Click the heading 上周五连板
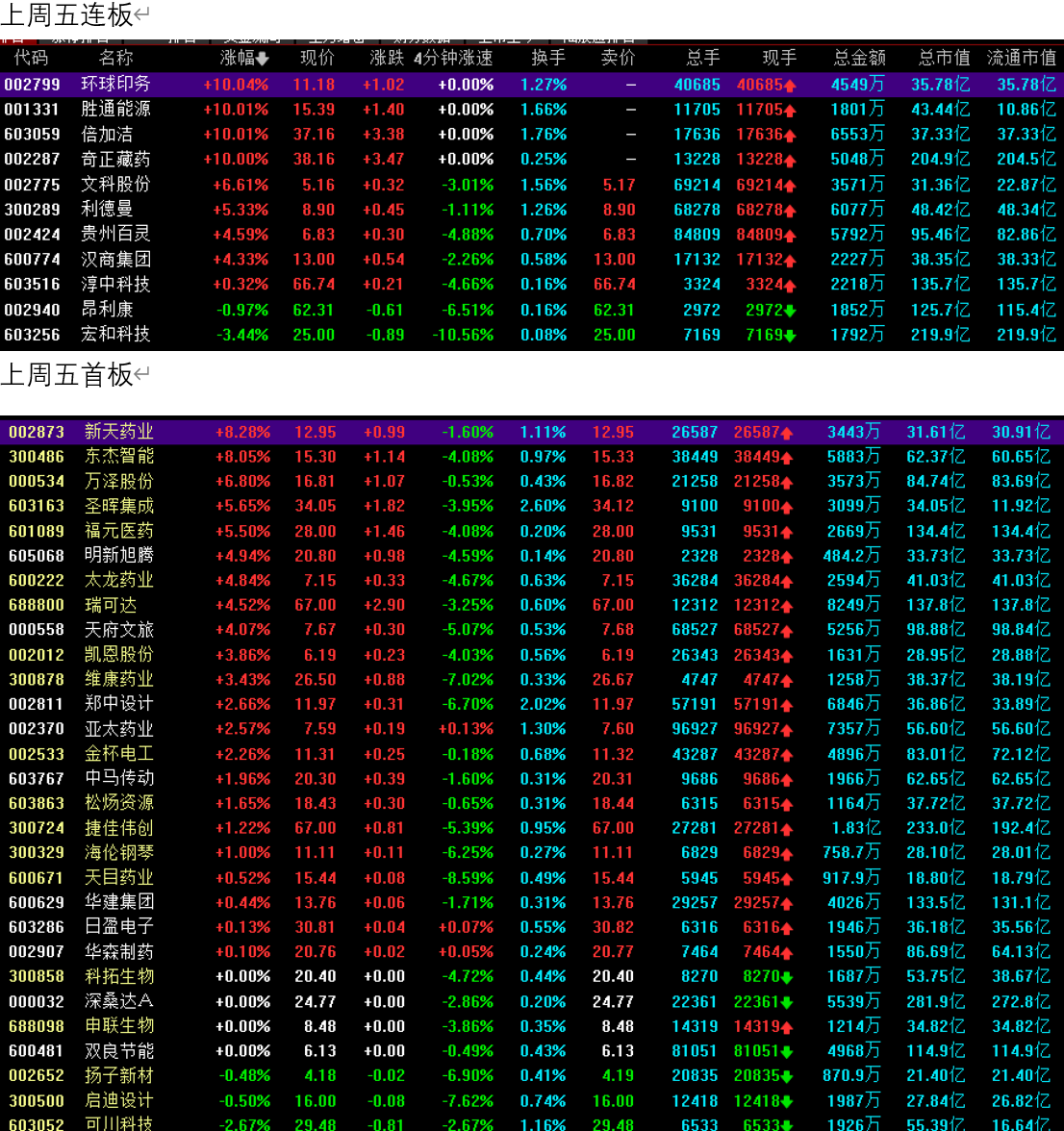This screenshot has width=1064, height=1131. click(x=67, y=14)
